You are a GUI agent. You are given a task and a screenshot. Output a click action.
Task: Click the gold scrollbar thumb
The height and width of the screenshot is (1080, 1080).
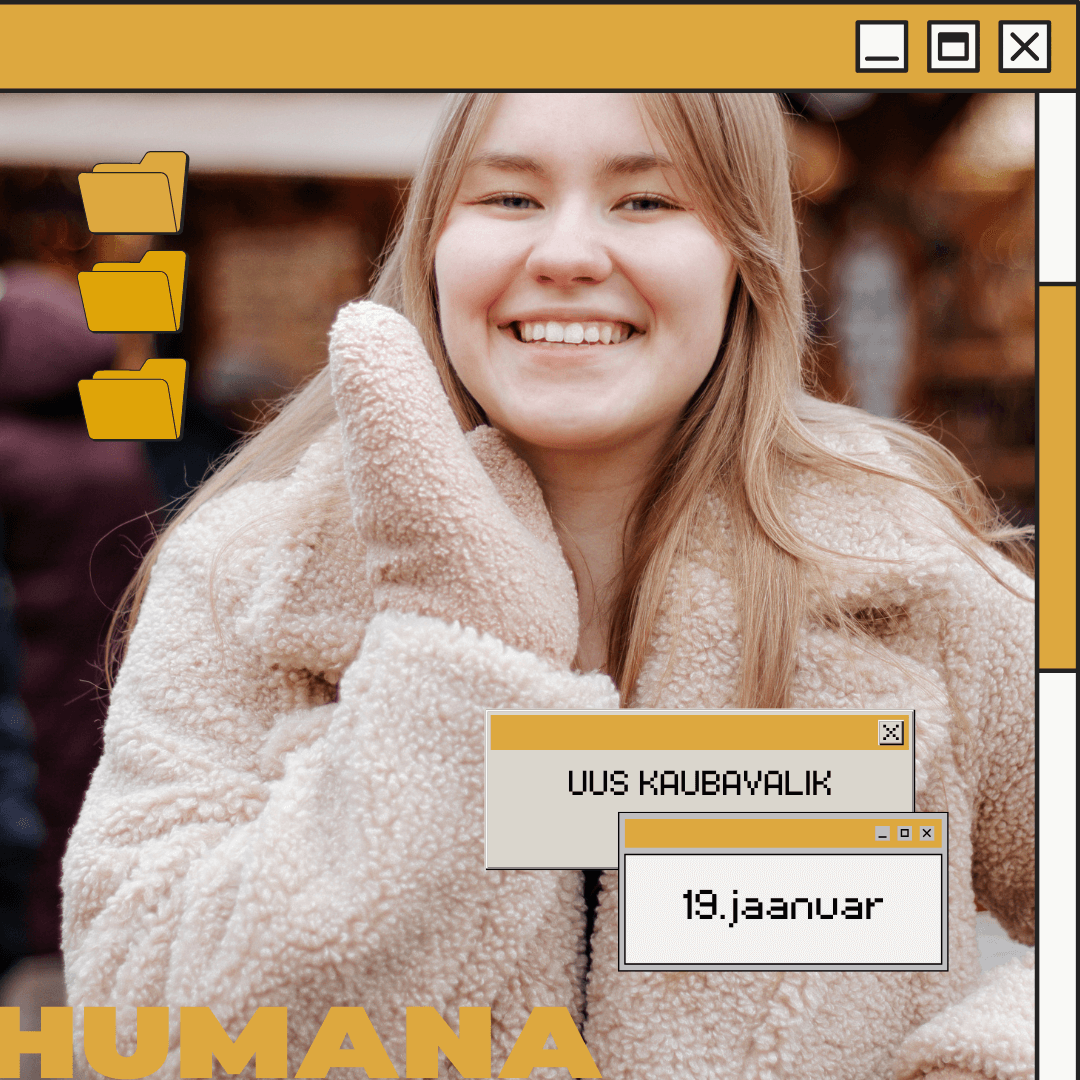click(x=1057, y=477)
